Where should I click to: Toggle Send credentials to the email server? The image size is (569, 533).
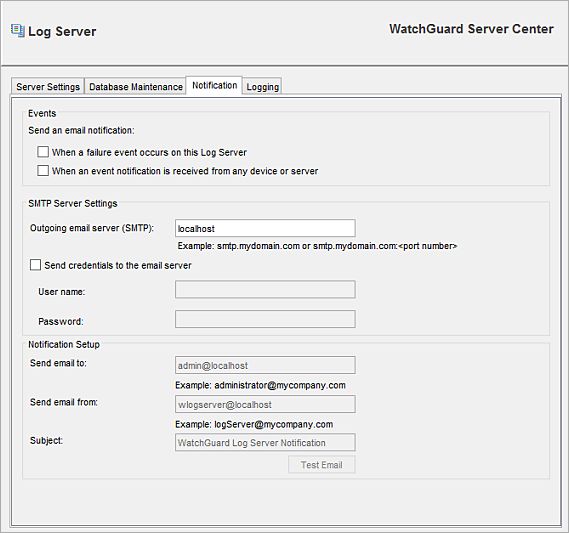pos(35,265)
